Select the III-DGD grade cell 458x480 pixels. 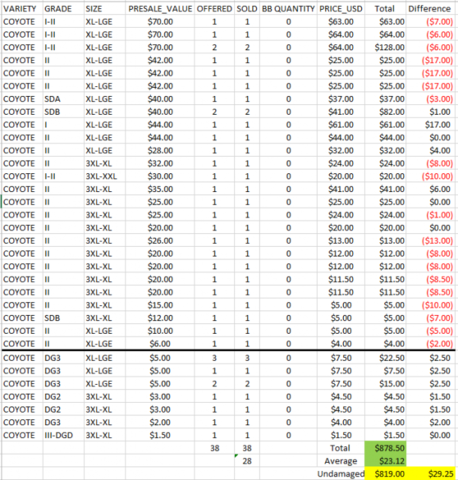[x=63, y=435]
